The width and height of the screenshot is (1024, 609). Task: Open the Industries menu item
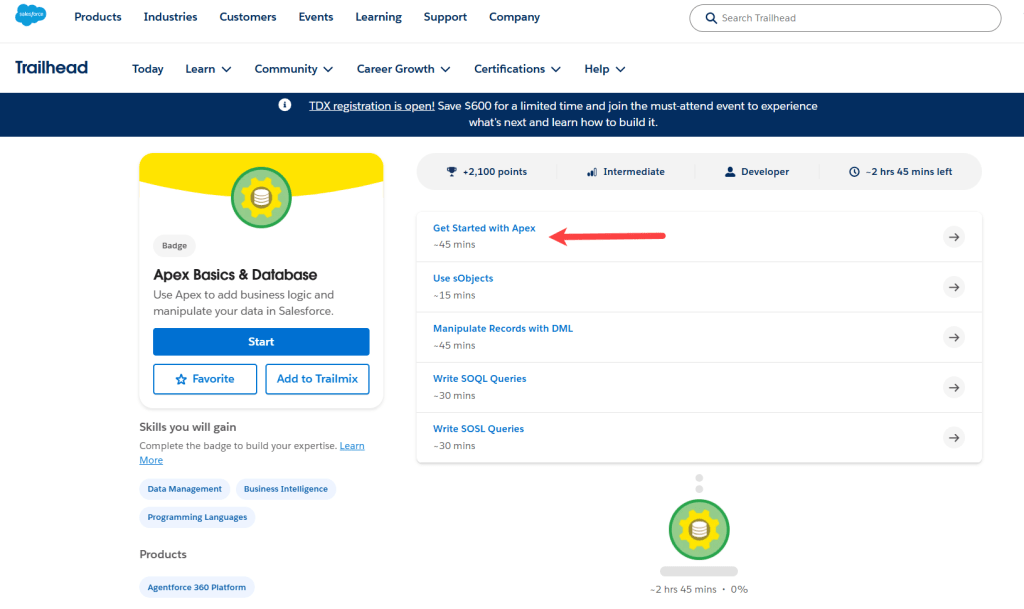[x=170, y=17]
